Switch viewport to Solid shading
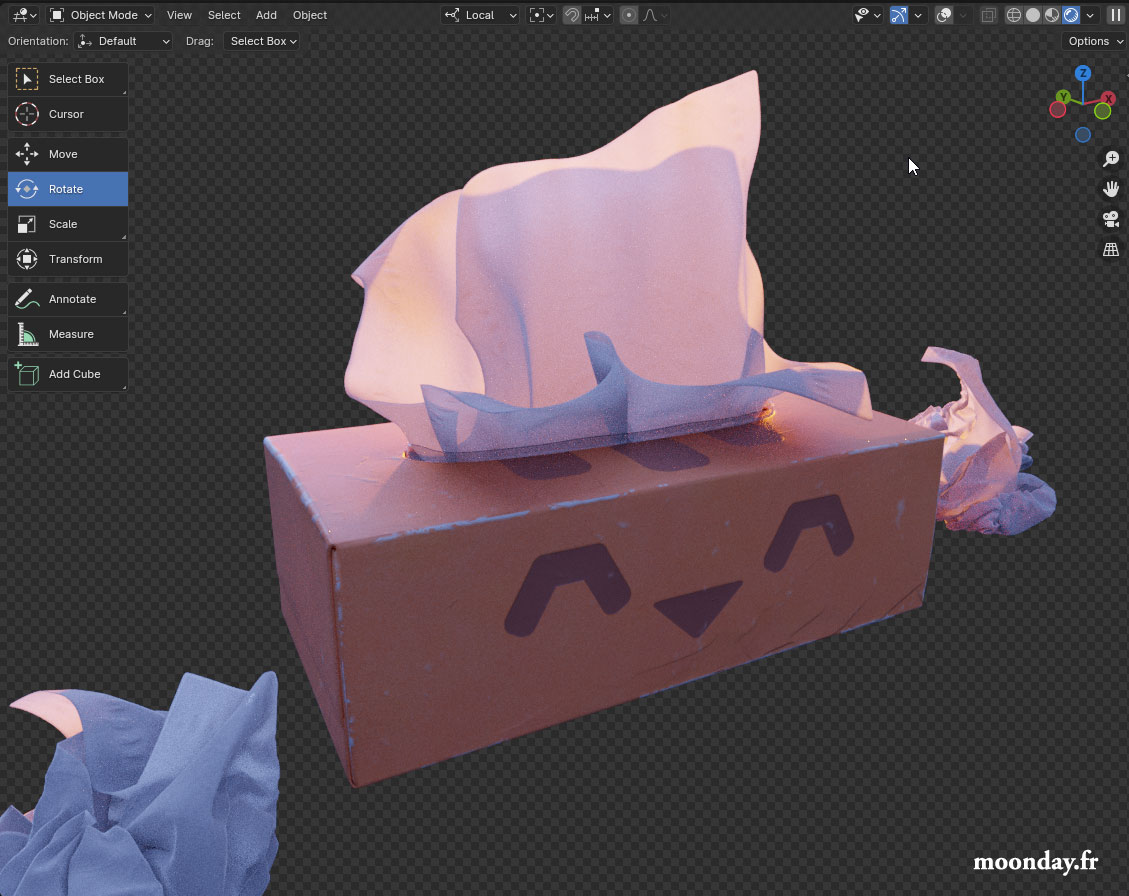The height and width of the screenshot is (896, 1129). 1032,15
